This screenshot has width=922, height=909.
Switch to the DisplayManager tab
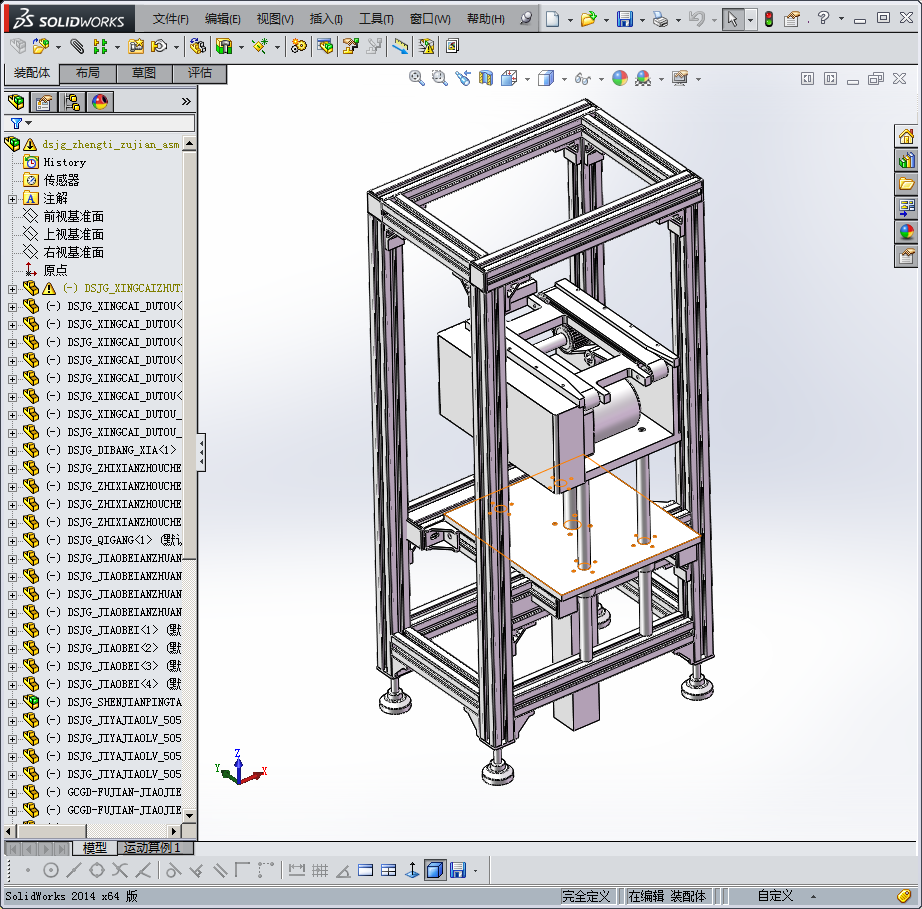pos(100,102)
